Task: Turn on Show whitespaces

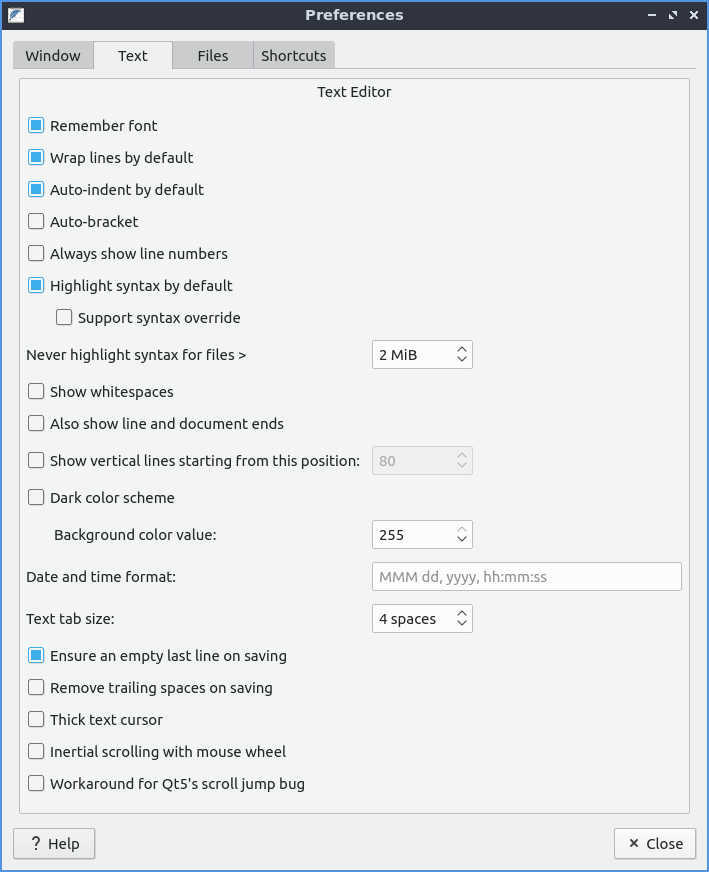Action: click(x=36, y=392)
